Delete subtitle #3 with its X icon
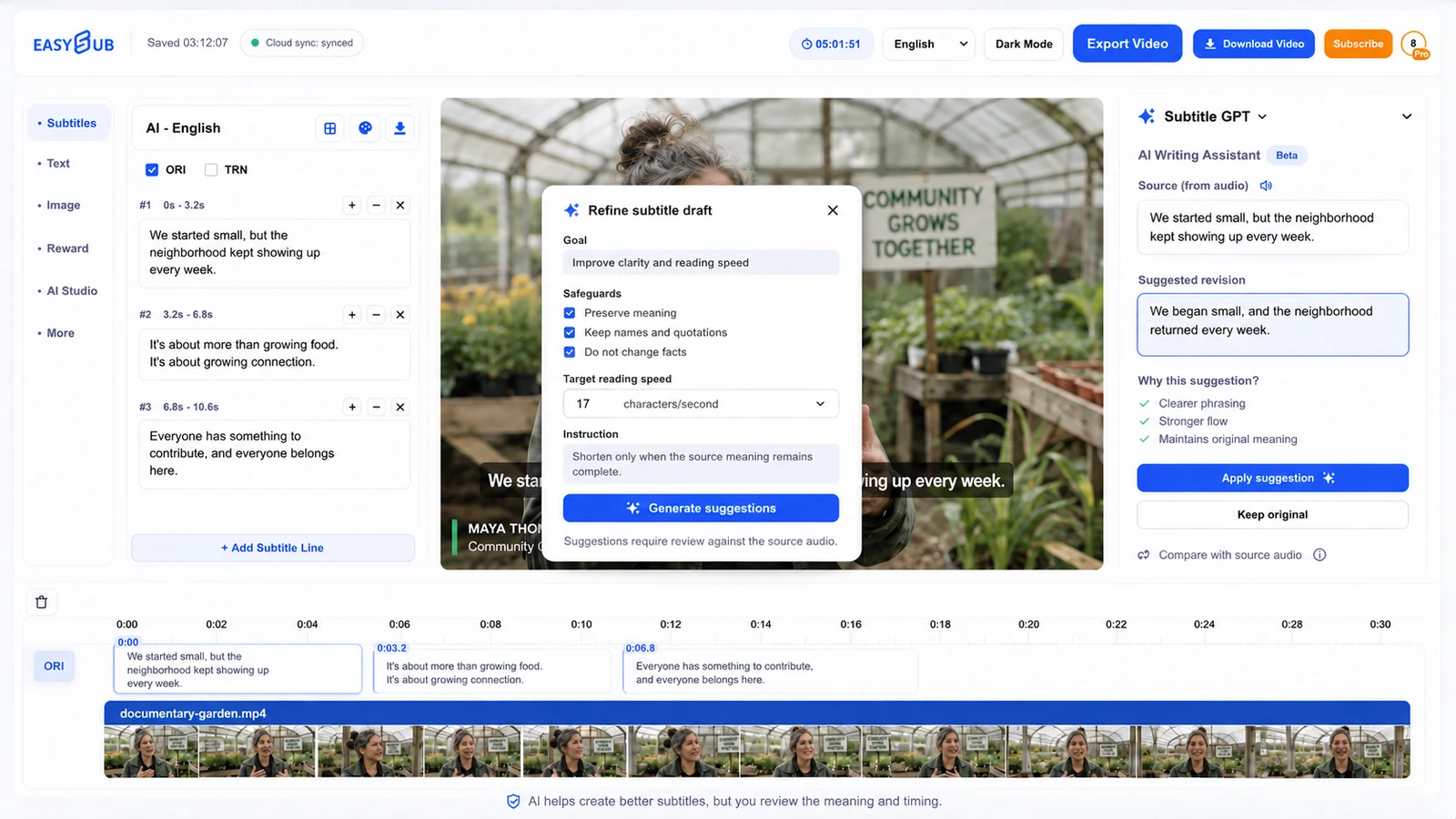 [400, 407]
